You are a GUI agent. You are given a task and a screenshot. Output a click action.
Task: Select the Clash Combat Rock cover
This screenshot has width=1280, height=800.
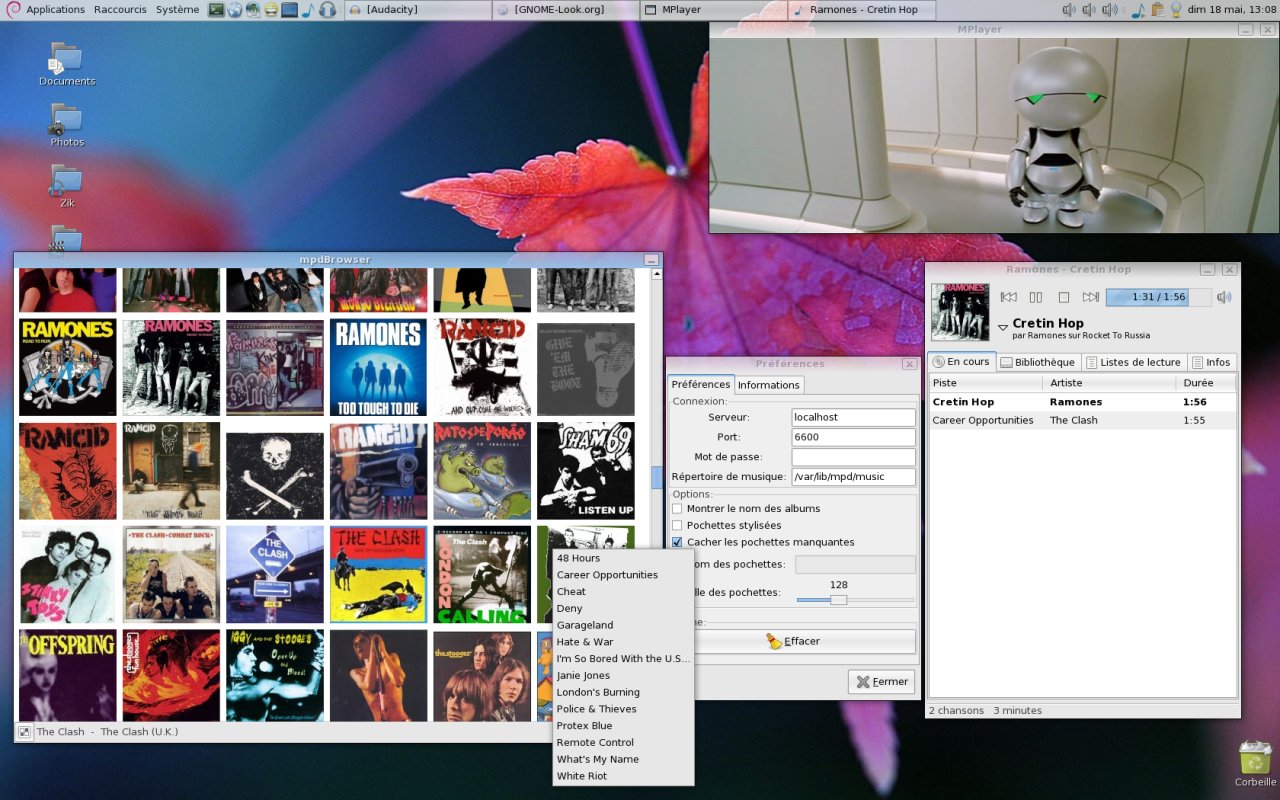[x=171, y=574]
